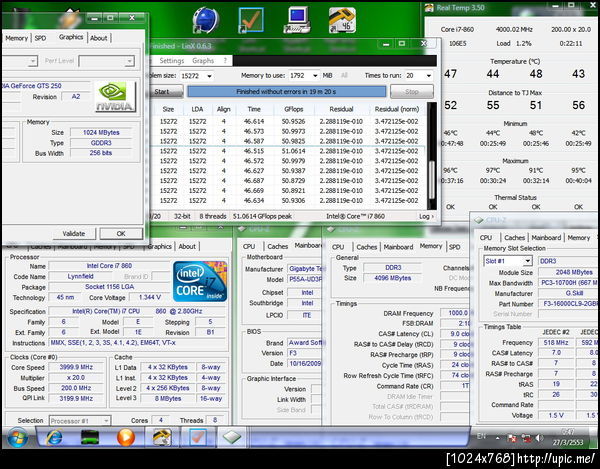Click the Action Center flag tray icon
600x469 pixels.
[512, 438]
